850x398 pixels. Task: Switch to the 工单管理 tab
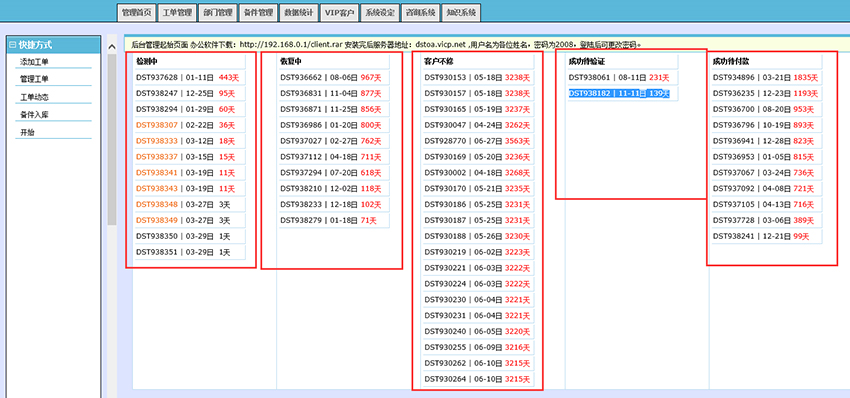pos(177,13)
